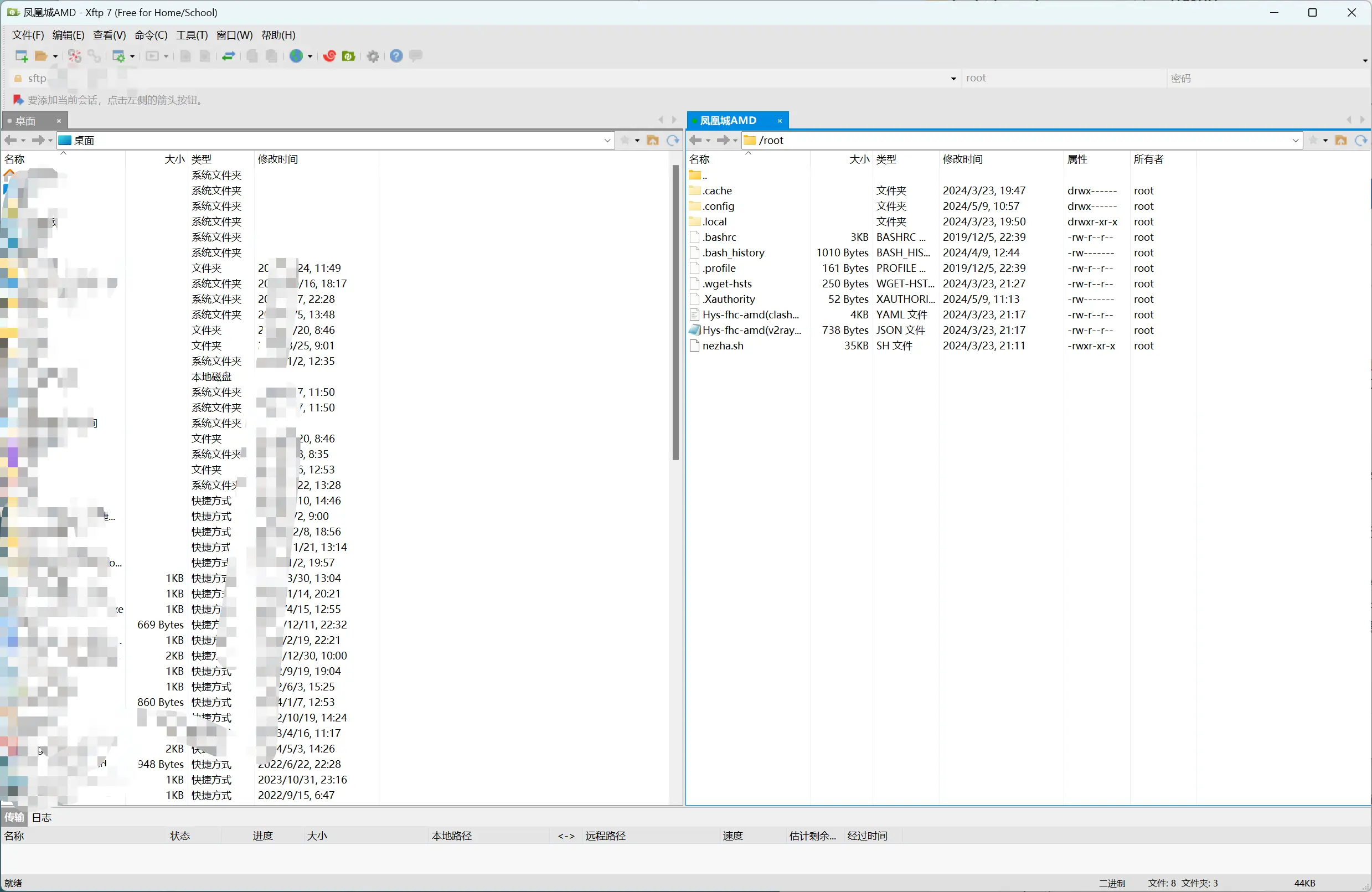Screen dimensions: 1372x892
Task: Select the parent '..' folder in remote pane
Action: pyautogui.click(x=698, y=176)
